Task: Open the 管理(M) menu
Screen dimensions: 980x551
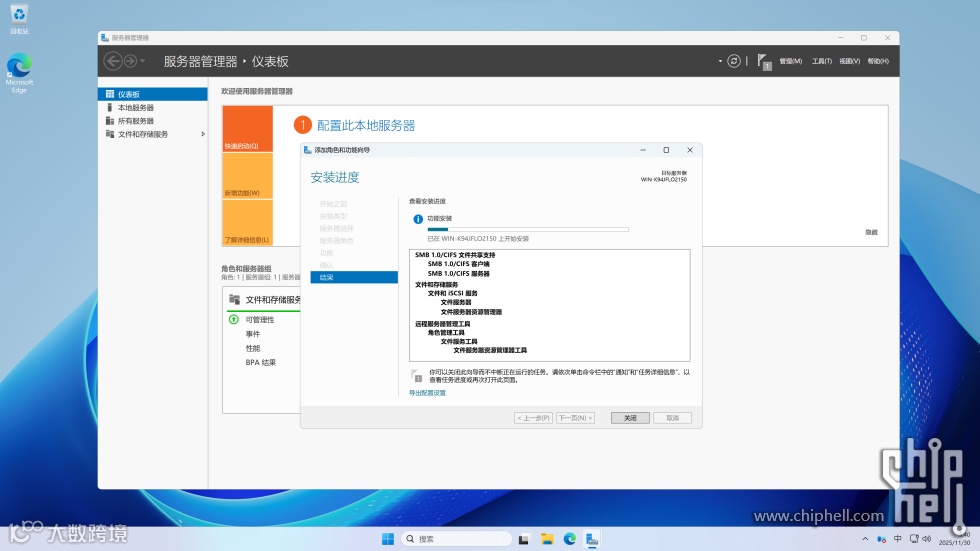Action: click(x=791, y=61)
